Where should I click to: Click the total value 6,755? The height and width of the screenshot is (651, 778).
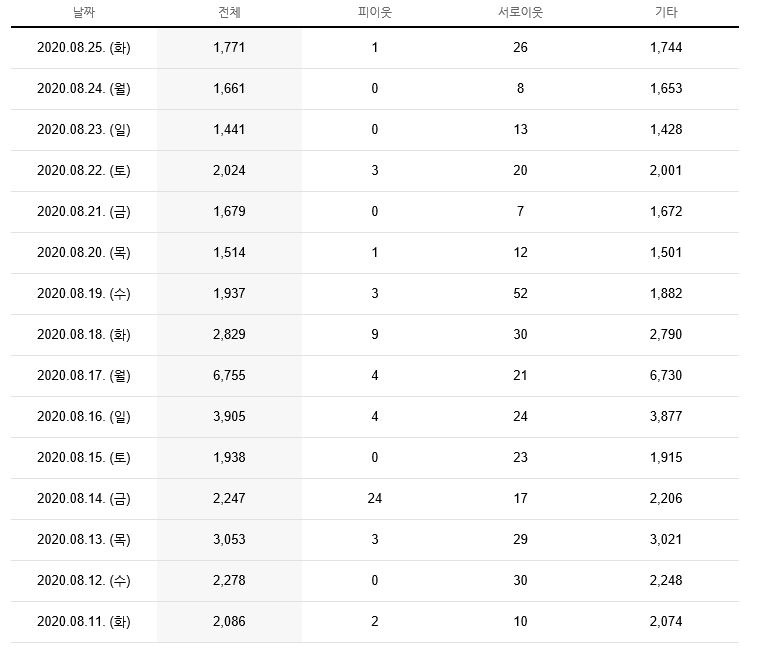click(229, 376)
